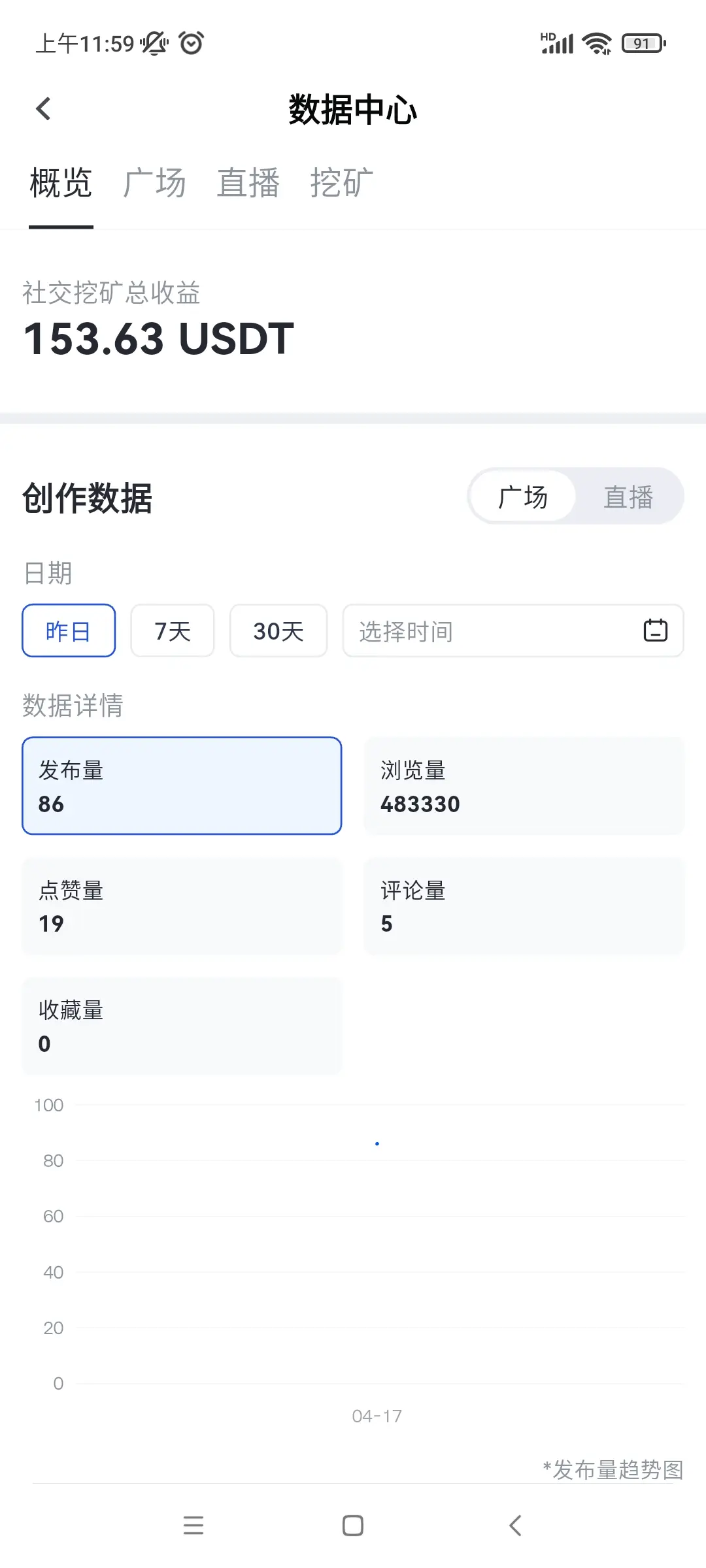Tap the Wi-Fi status icon

tap(596, 44)
